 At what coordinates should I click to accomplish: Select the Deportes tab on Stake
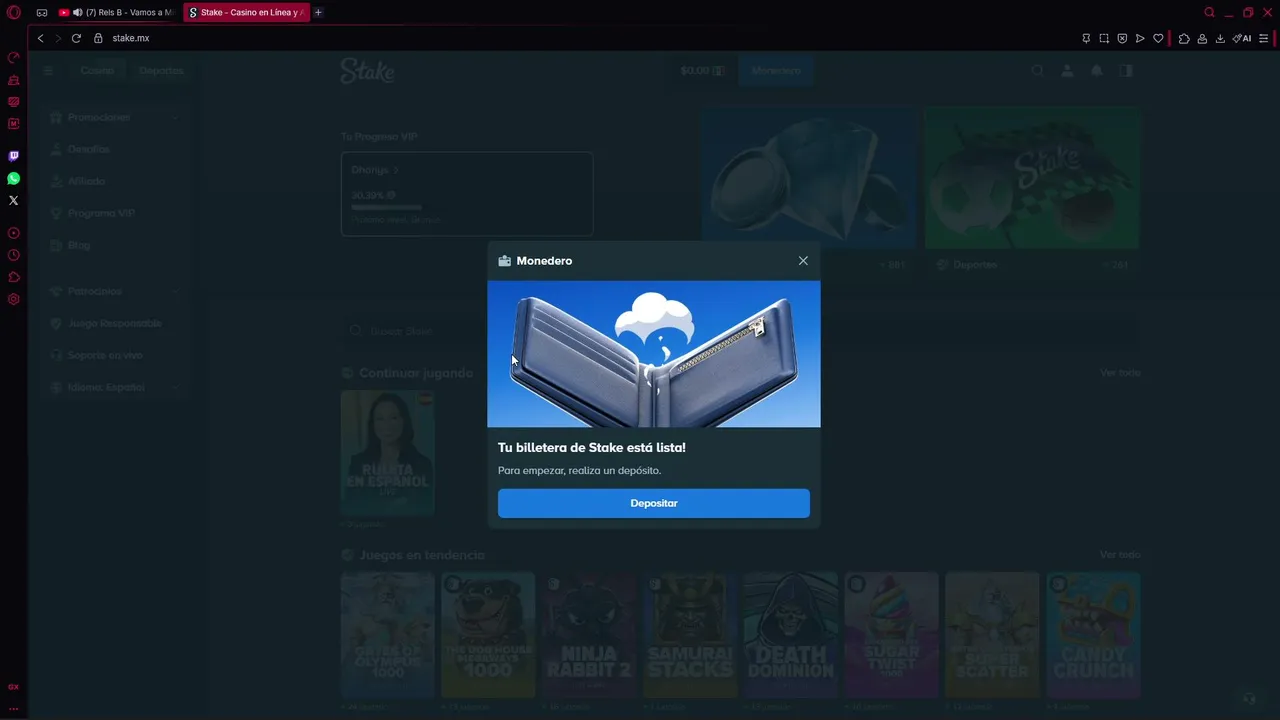161,71
